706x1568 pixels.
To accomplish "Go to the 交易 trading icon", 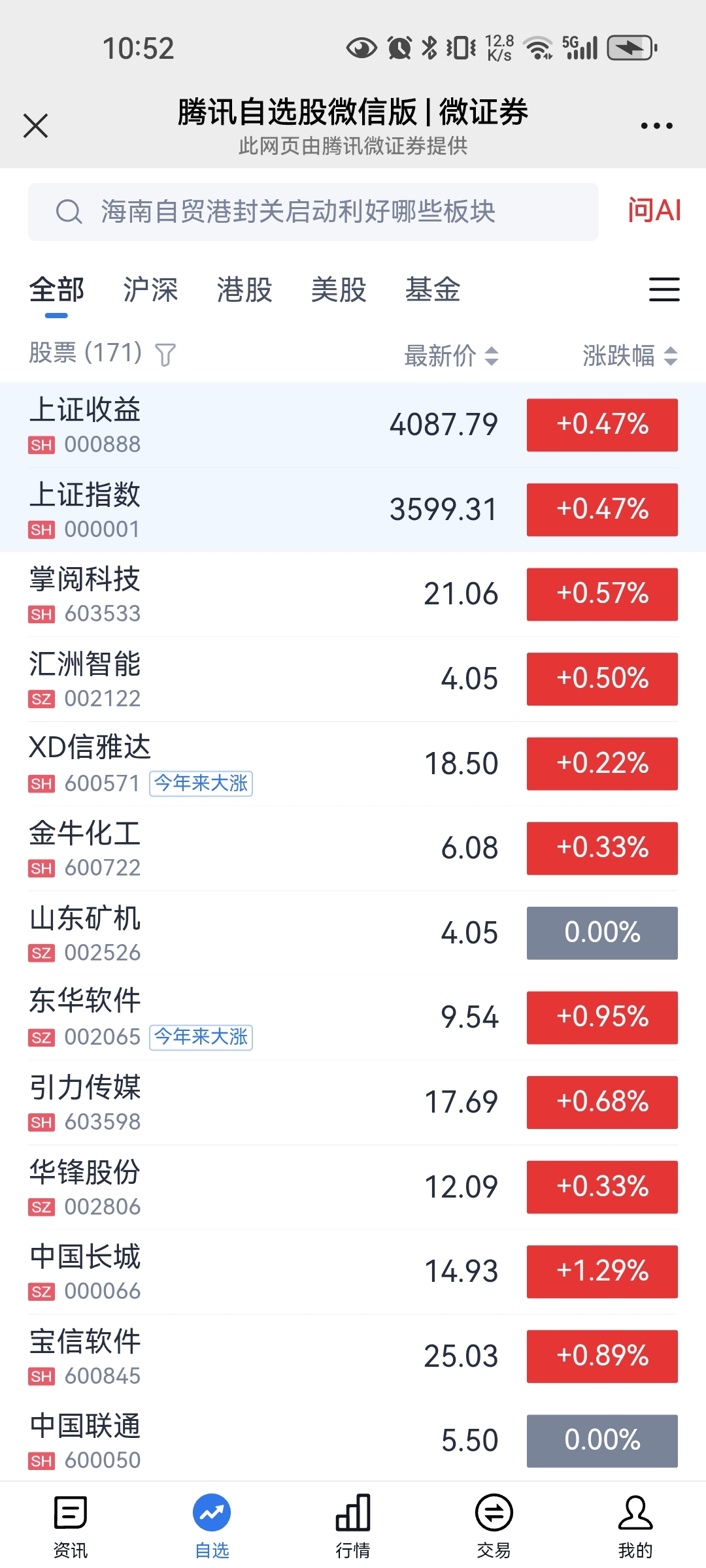I will pyautogui.click(x=494, y=1512).
